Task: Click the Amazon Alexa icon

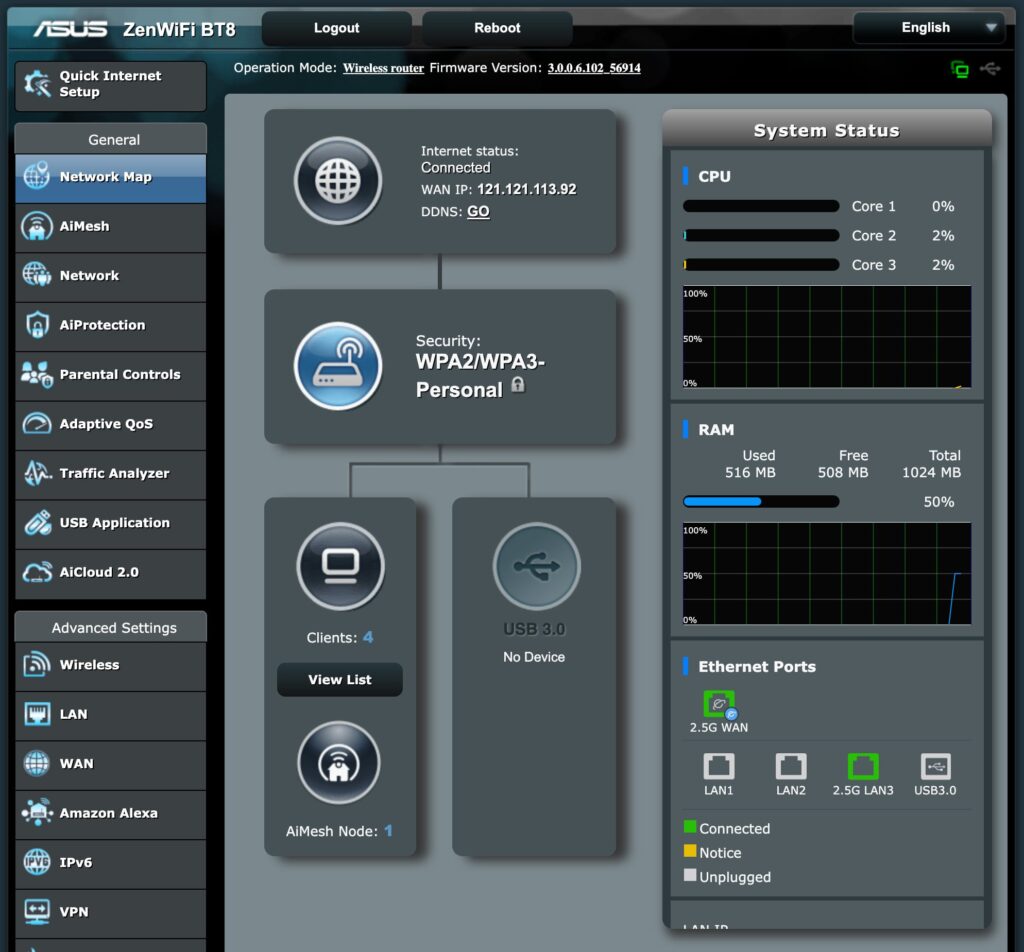Action: (x=37, y=813)
